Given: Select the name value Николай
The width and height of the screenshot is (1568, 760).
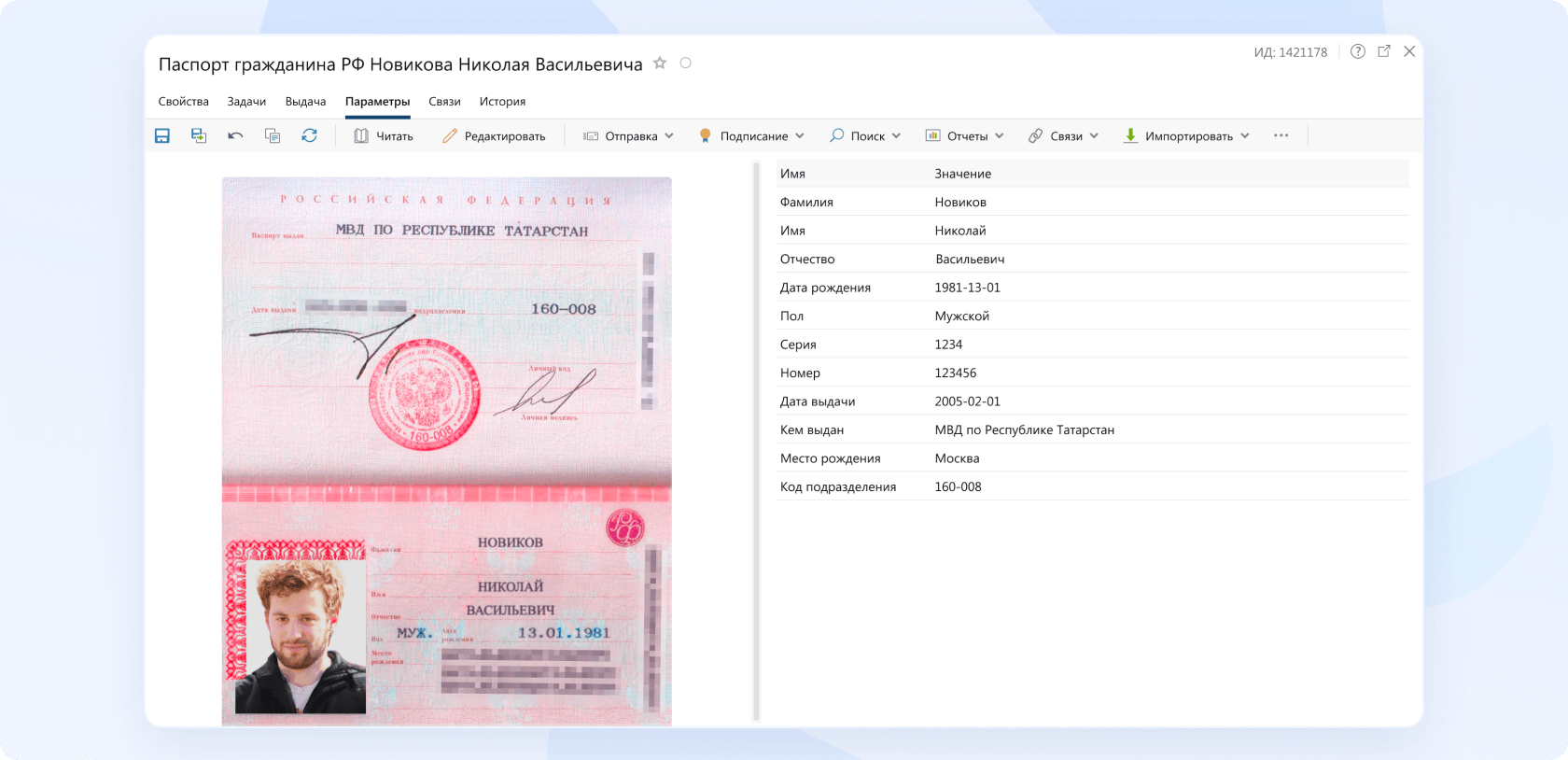Looking at the screenshot, I should [960, 231].
